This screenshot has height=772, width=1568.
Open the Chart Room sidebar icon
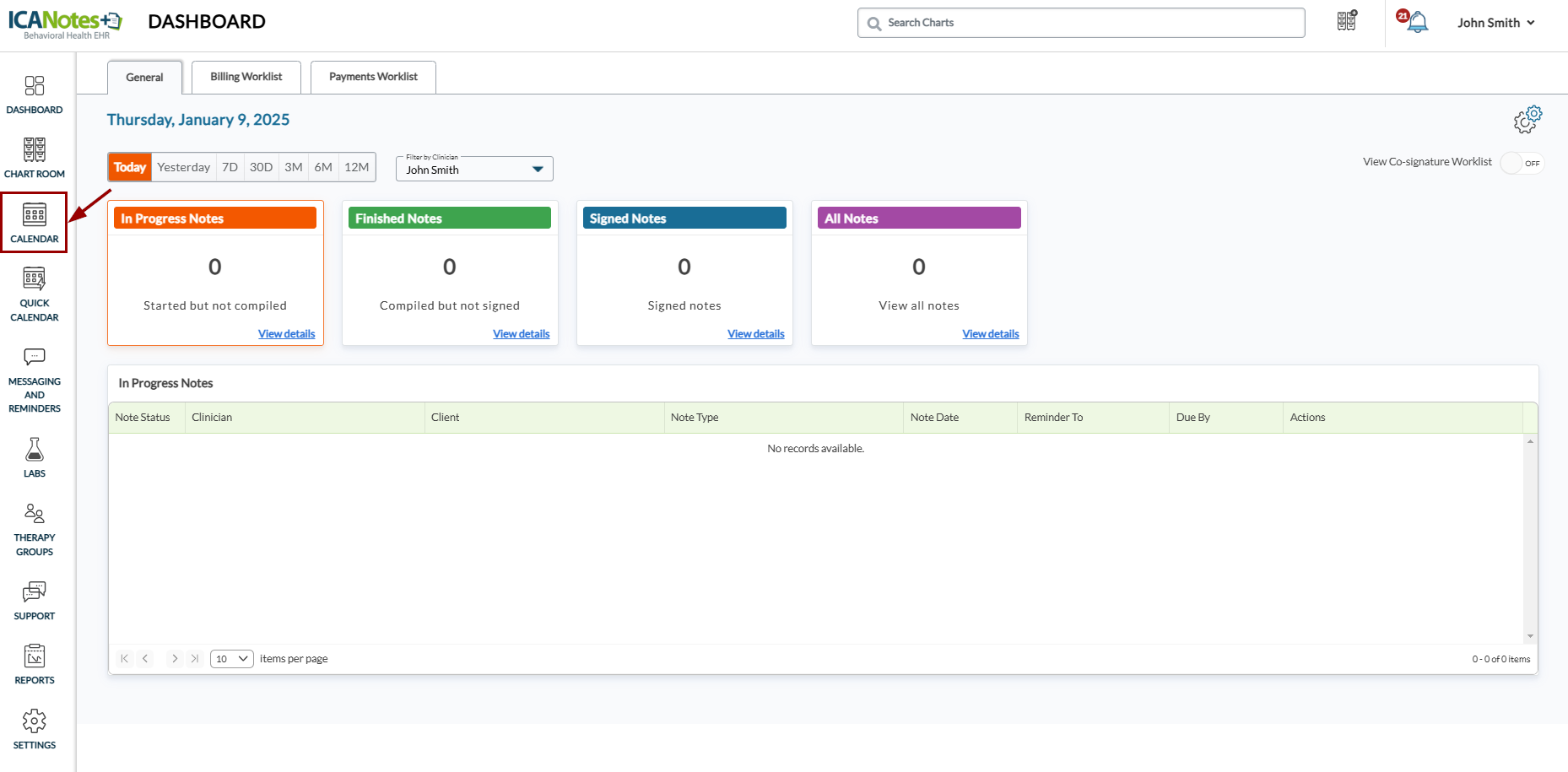35,158
